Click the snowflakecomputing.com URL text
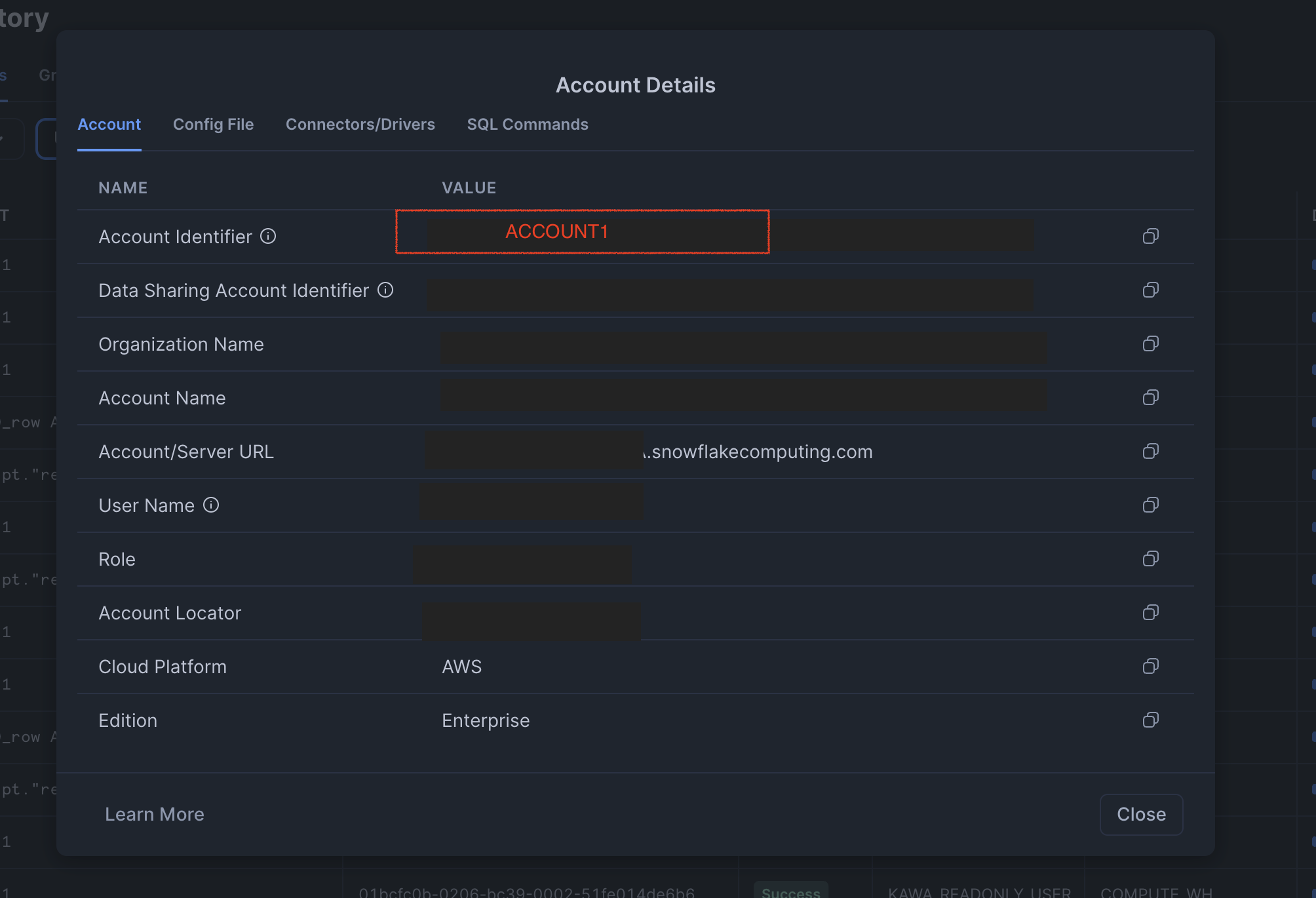Image resolution: width=1316 pixels, height=898 pixels. click(762, 452)
